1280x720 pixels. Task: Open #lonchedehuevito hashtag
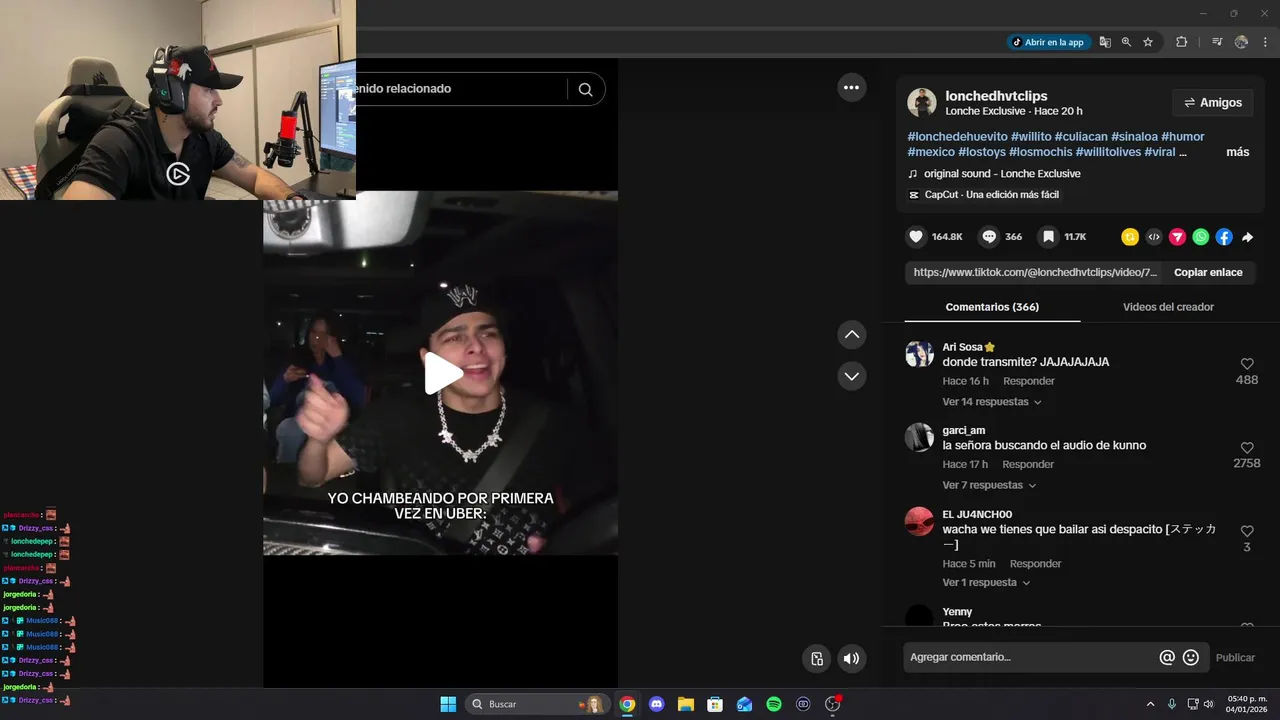tap(957, 136)
